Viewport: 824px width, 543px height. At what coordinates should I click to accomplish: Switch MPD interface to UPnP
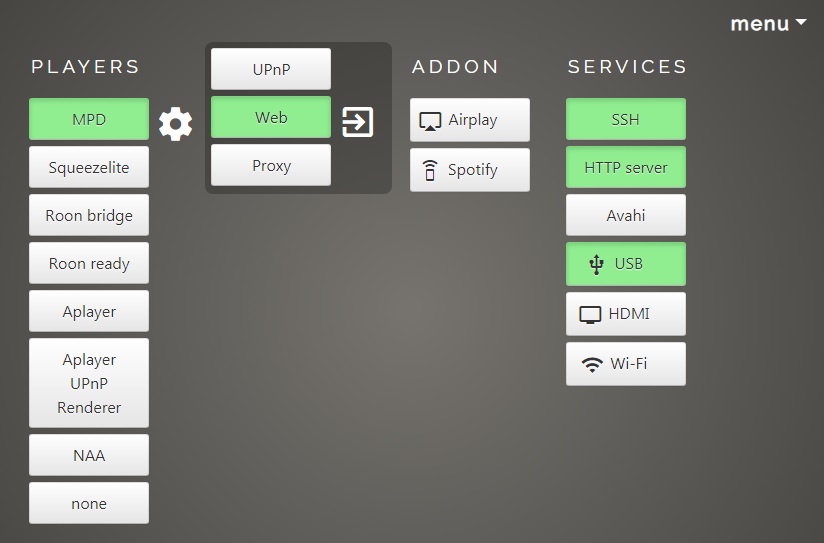pos(271,69)
